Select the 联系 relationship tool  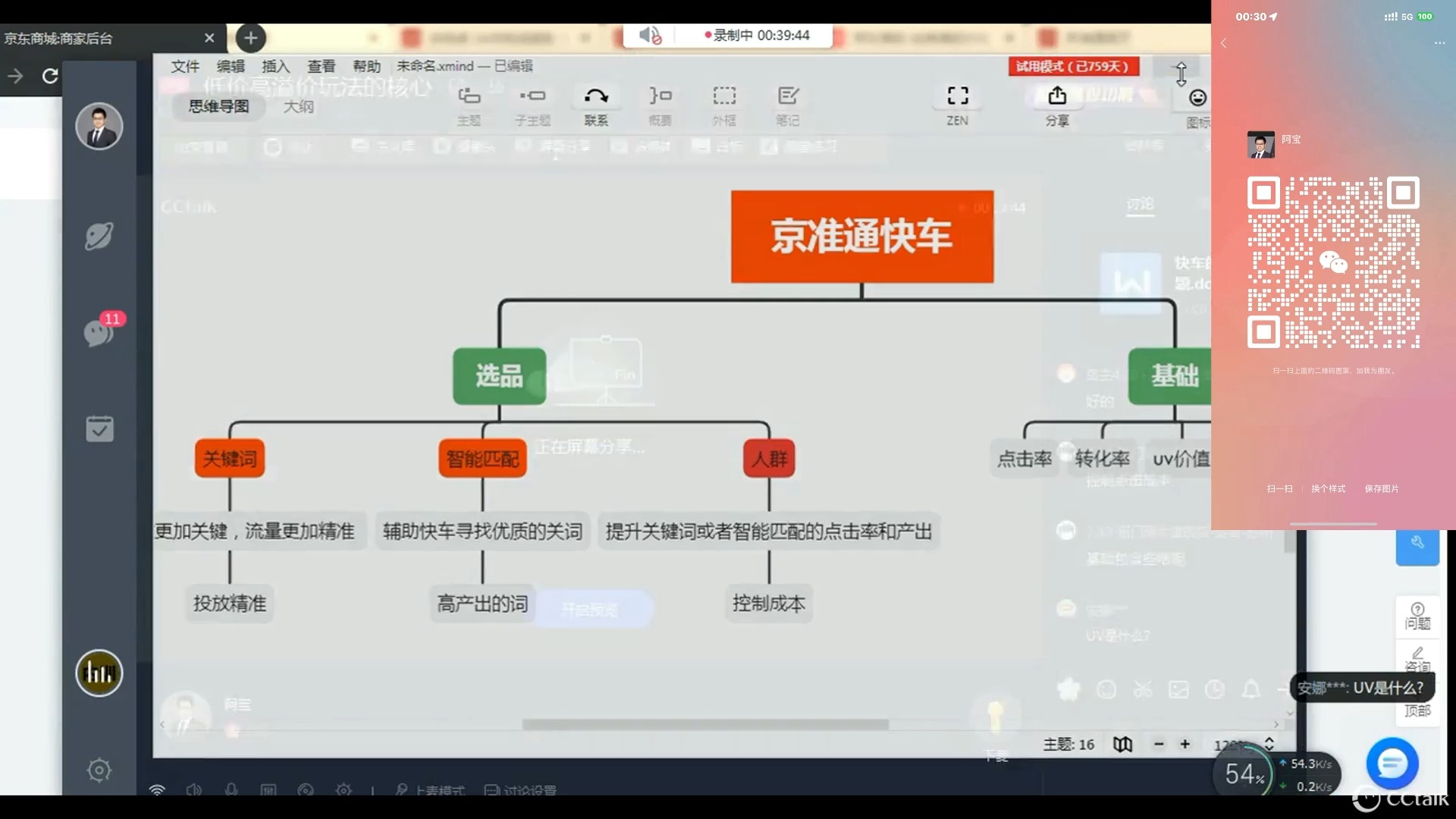click(x=596, y=105)
